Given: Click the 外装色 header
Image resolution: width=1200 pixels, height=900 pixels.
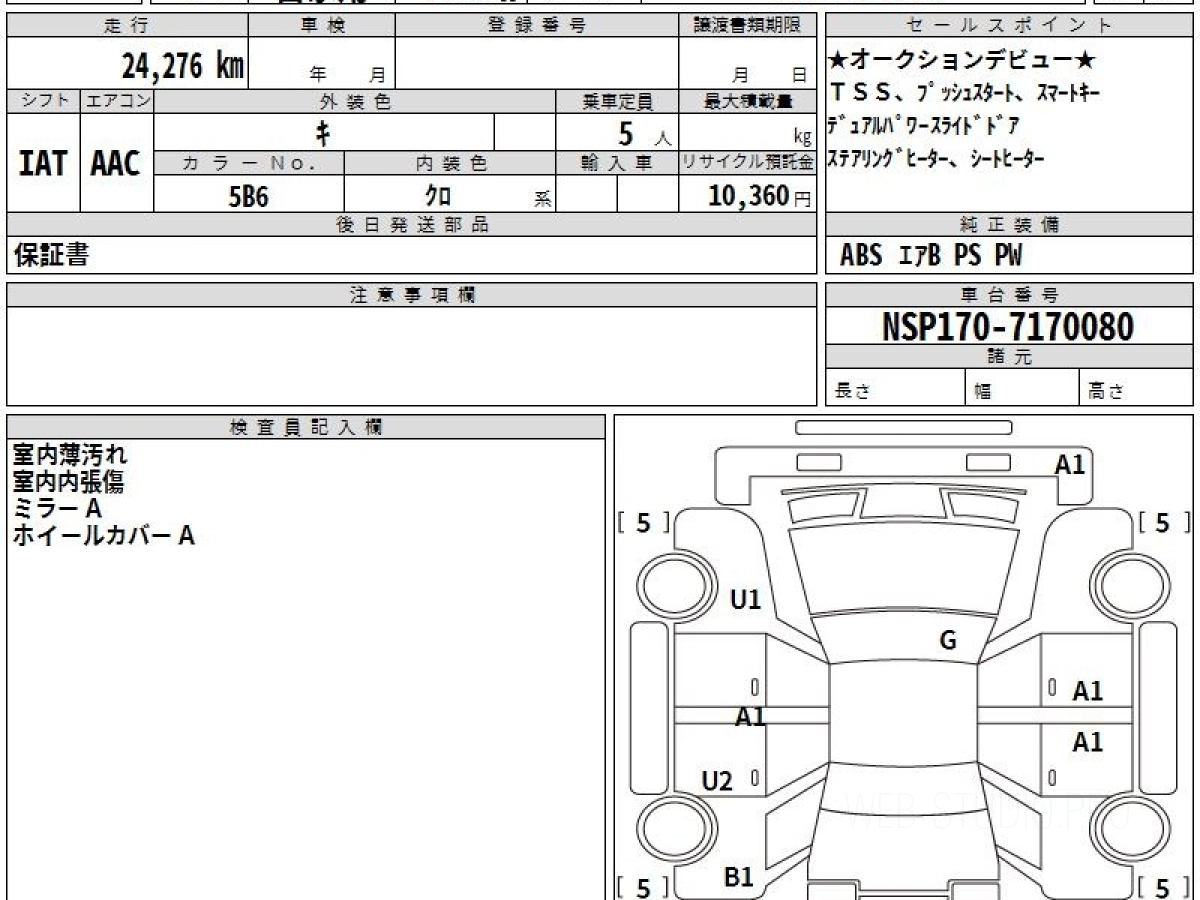Looking at the screenshot, I should point(355,101).
